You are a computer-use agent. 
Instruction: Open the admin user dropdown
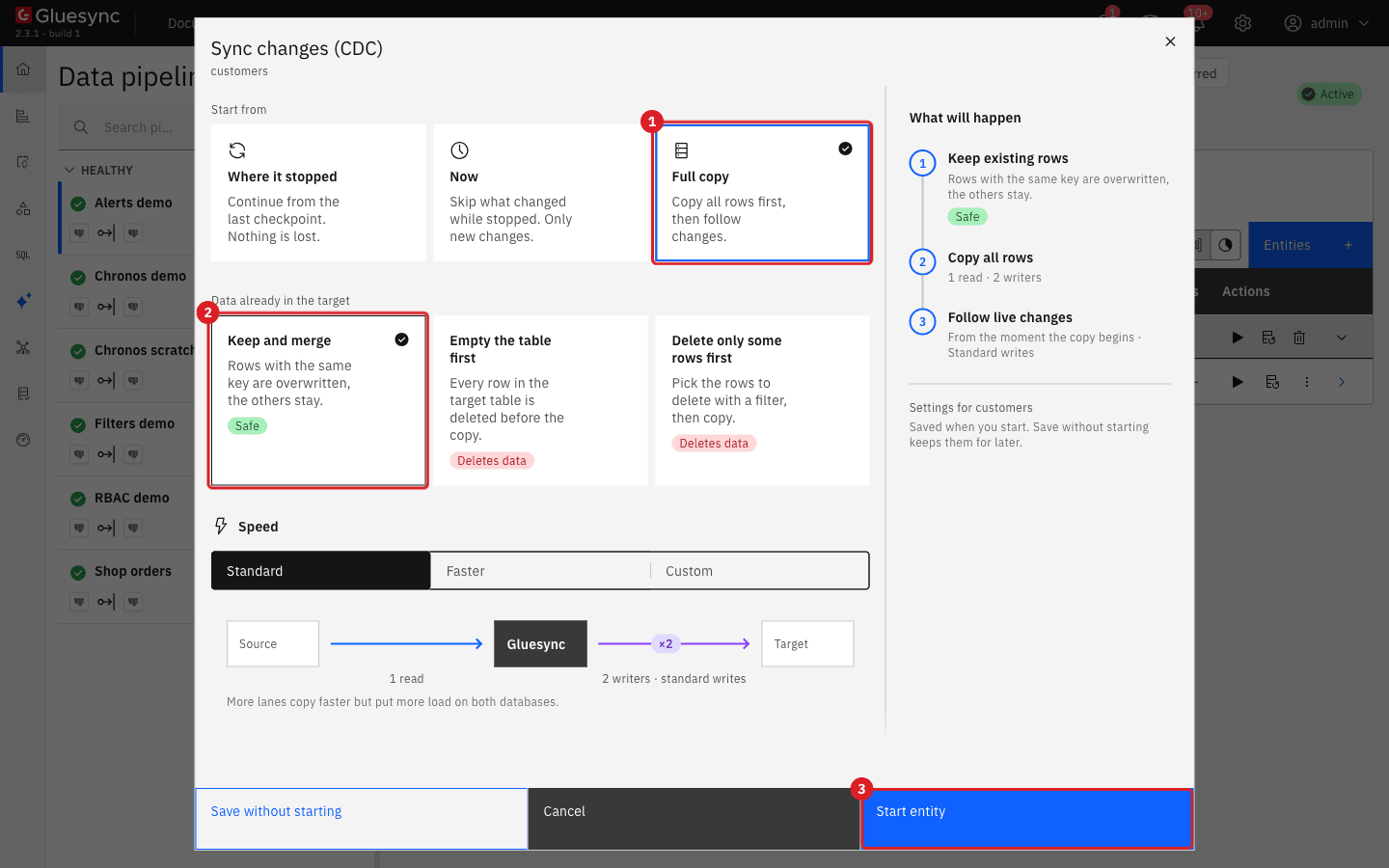[x=1327, y=23]
